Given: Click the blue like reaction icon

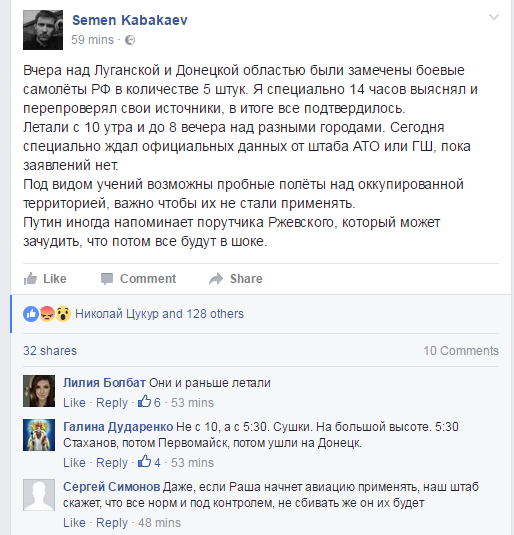Looking at the screenshot, I should coord(31,314).
